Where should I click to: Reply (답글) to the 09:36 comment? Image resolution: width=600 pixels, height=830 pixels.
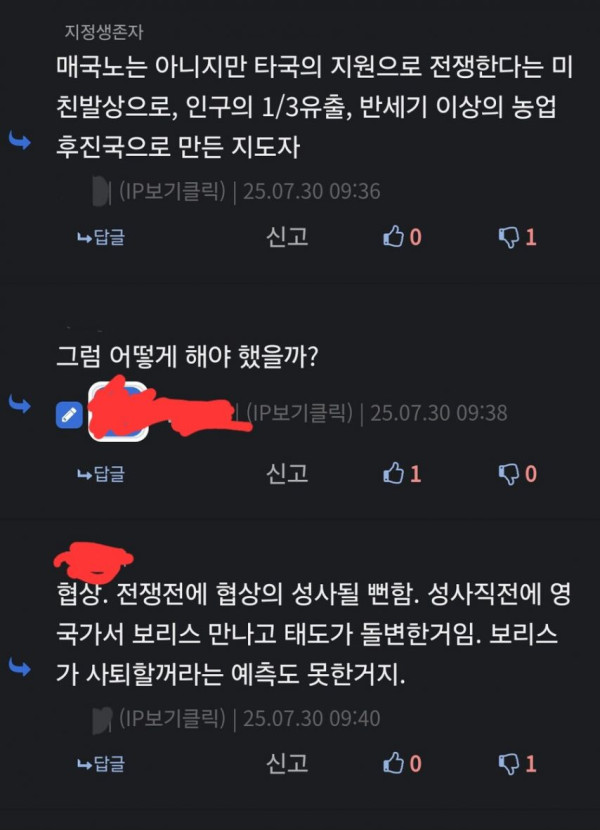click(101, 237)
